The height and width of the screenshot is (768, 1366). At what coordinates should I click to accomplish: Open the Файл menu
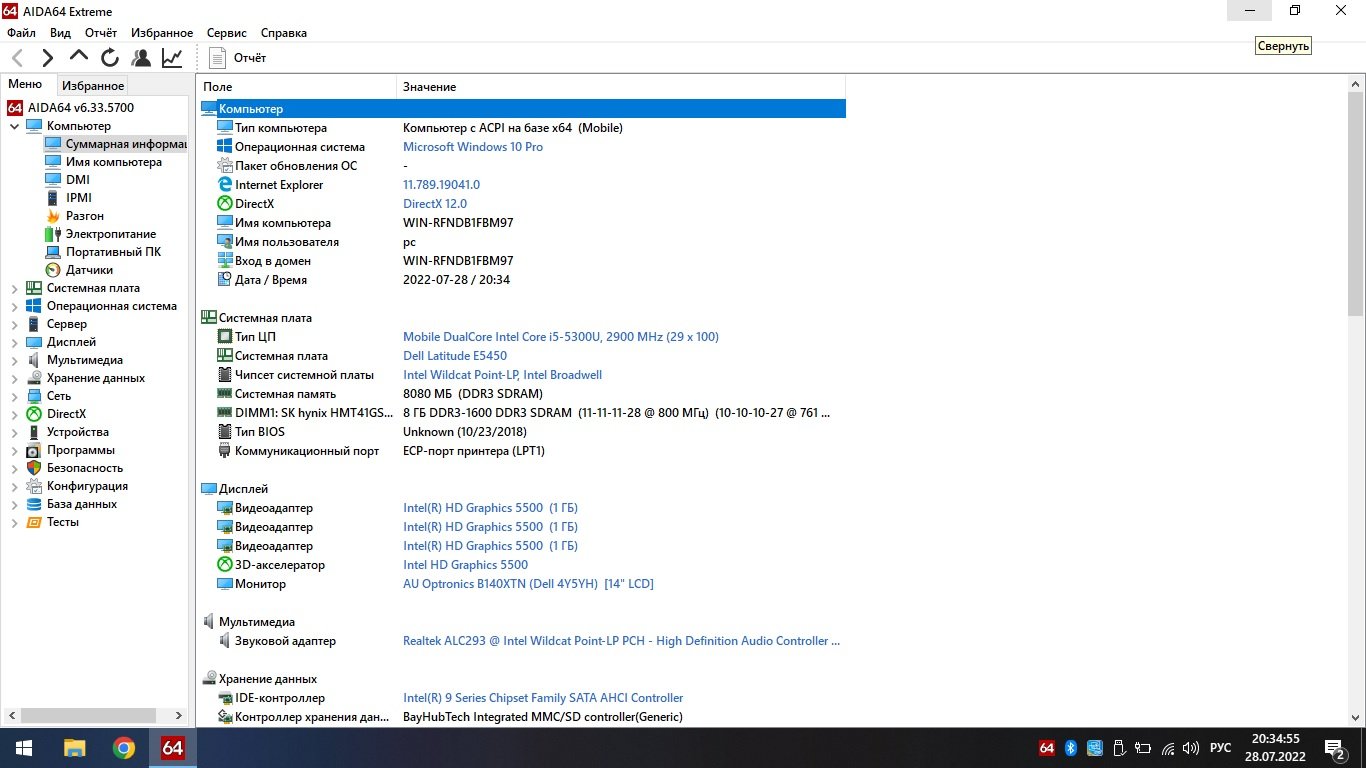pyautogui.click(x=21, y=33)
